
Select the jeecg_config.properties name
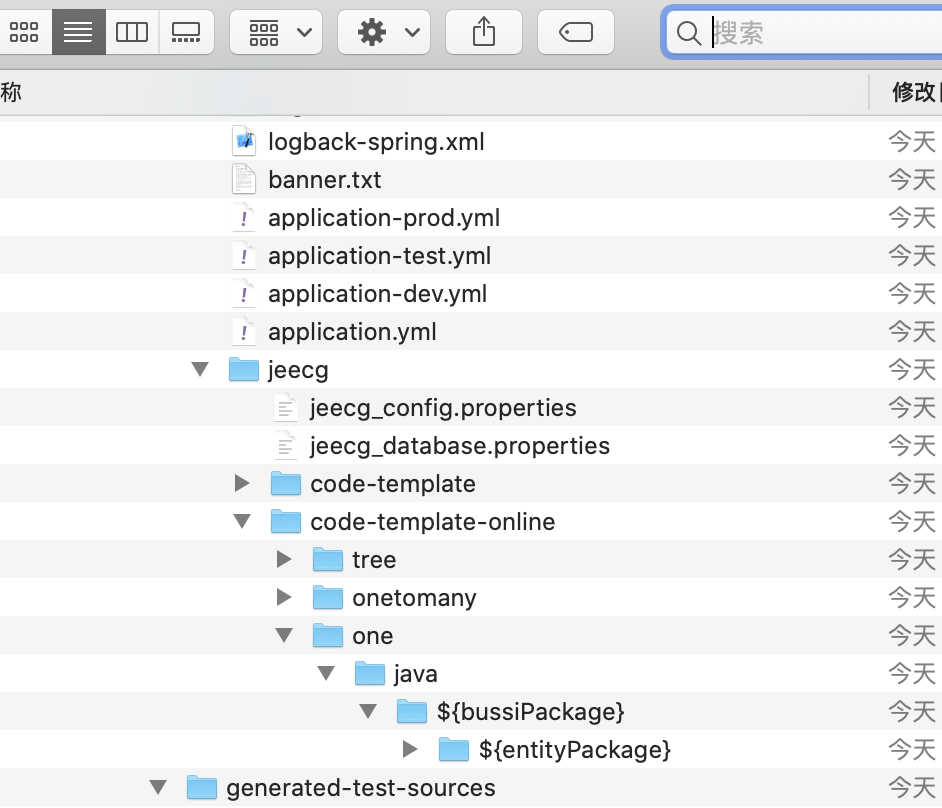(x=443, y=408)
